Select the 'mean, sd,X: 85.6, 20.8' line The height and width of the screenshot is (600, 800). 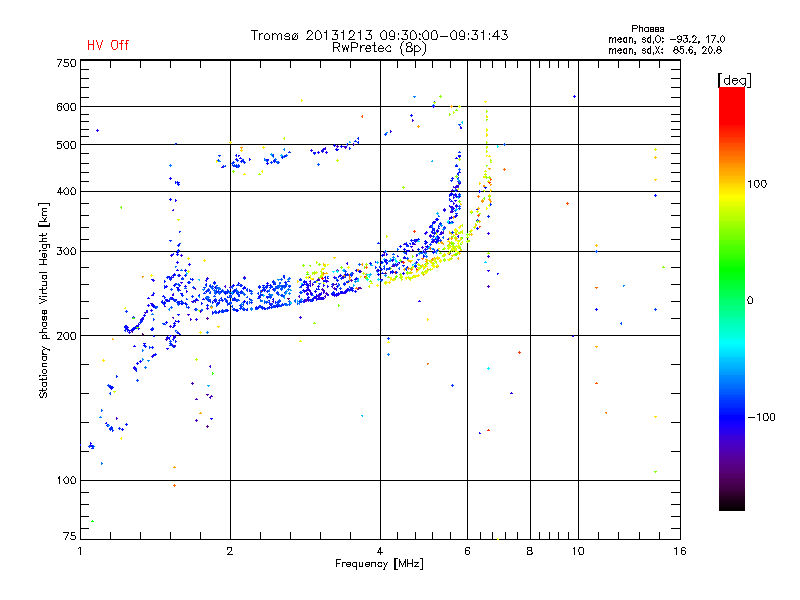pyautogui.click(x=665, y=50)
